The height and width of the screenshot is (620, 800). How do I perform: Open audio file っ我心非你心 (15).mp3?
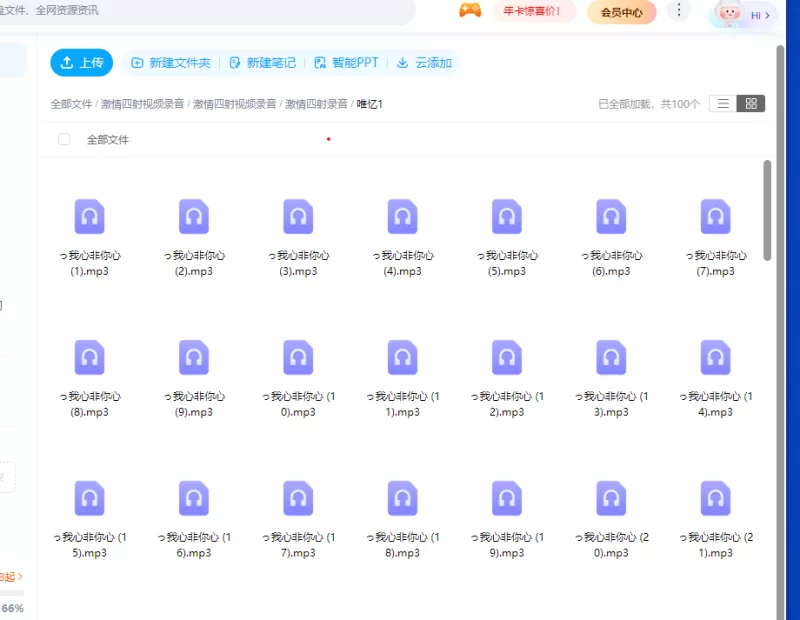pos(90,519)
